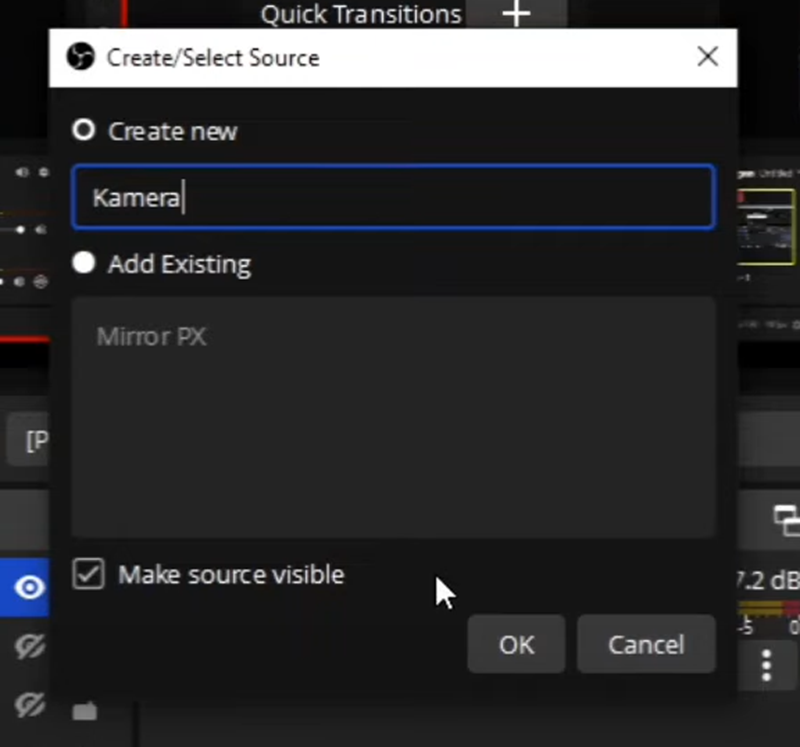
Task: Hide the source with the blue eye icon
Action: [29, 587]
